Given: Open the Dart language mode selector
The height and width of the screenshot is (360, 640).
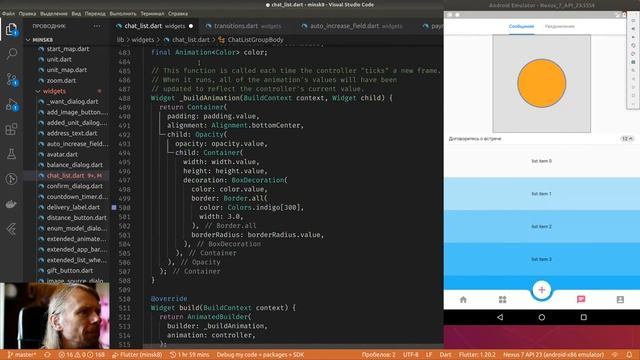Looking at the screenshot, I should coord(445,355).
